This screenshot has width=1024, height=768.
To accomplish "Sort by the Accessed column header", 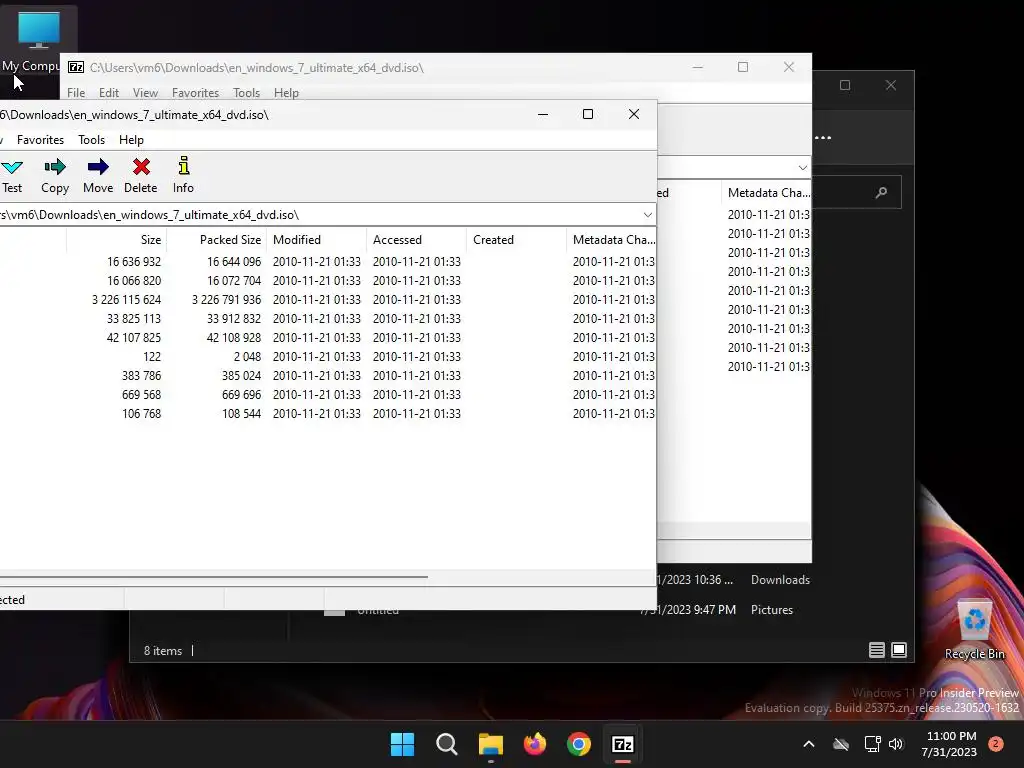I will click(x=416, y=240).
